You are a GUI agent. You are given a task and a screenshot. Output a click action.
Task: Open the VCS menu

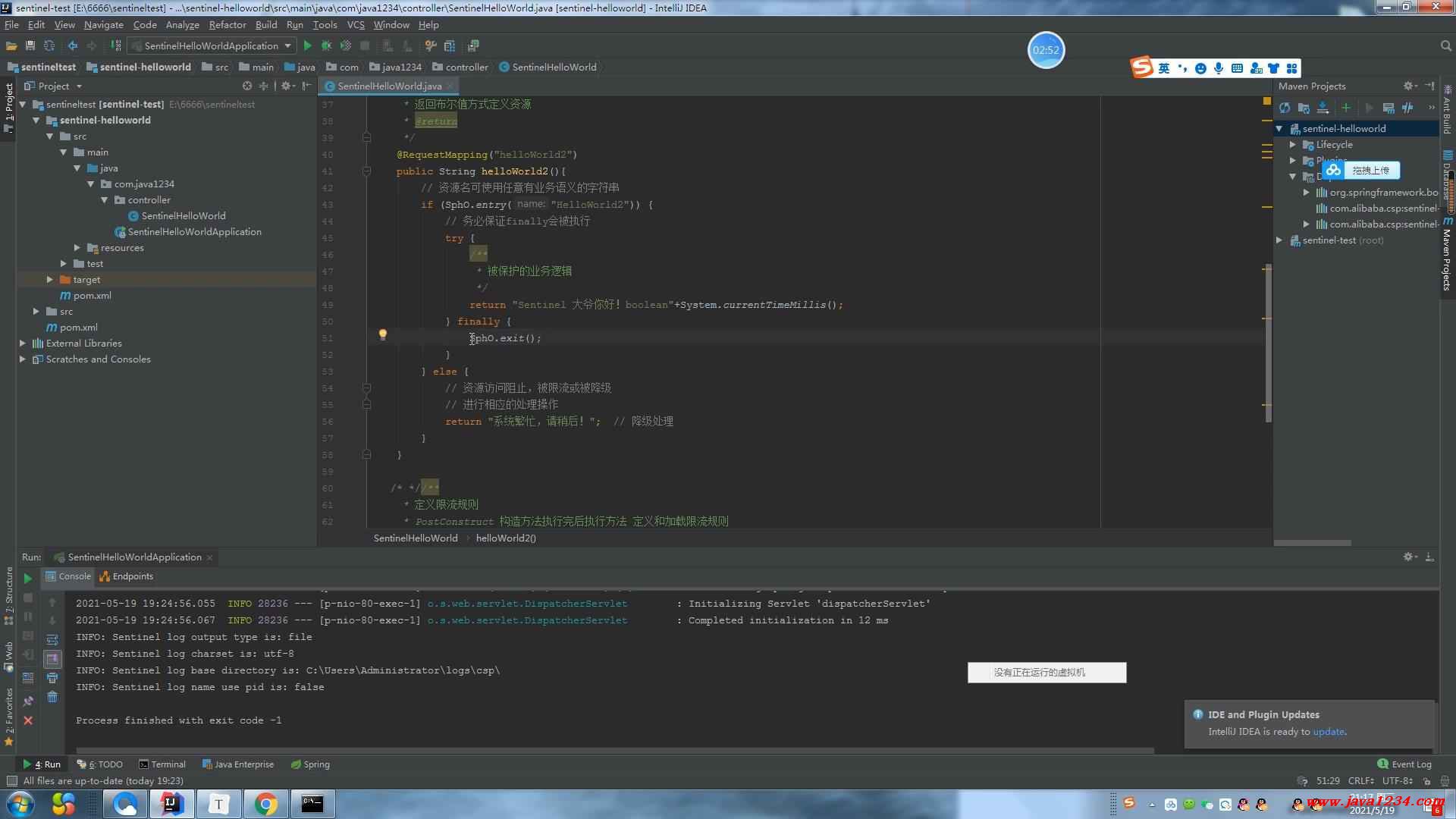(x=356, y=25)
